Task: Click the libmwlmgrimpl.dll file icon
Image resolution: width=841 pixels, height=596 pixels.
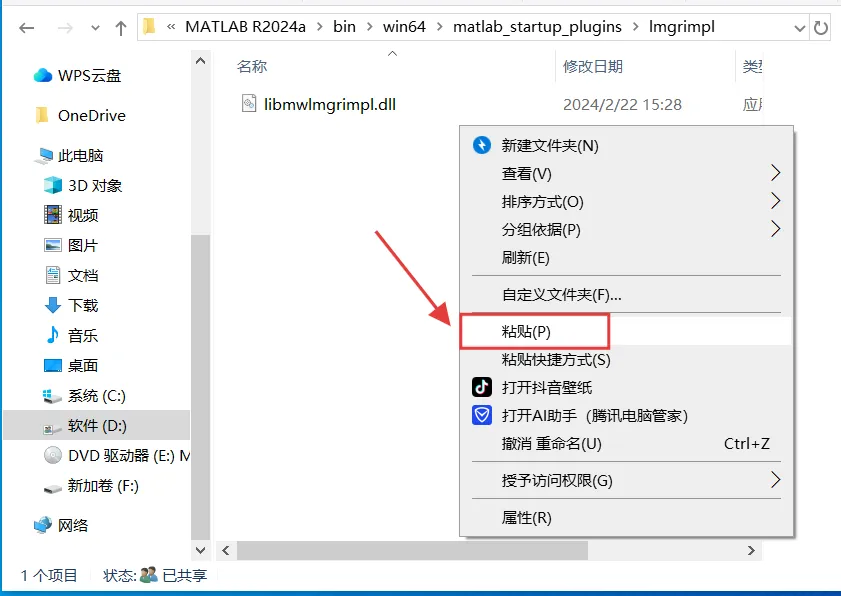Action: coord(249,103)
